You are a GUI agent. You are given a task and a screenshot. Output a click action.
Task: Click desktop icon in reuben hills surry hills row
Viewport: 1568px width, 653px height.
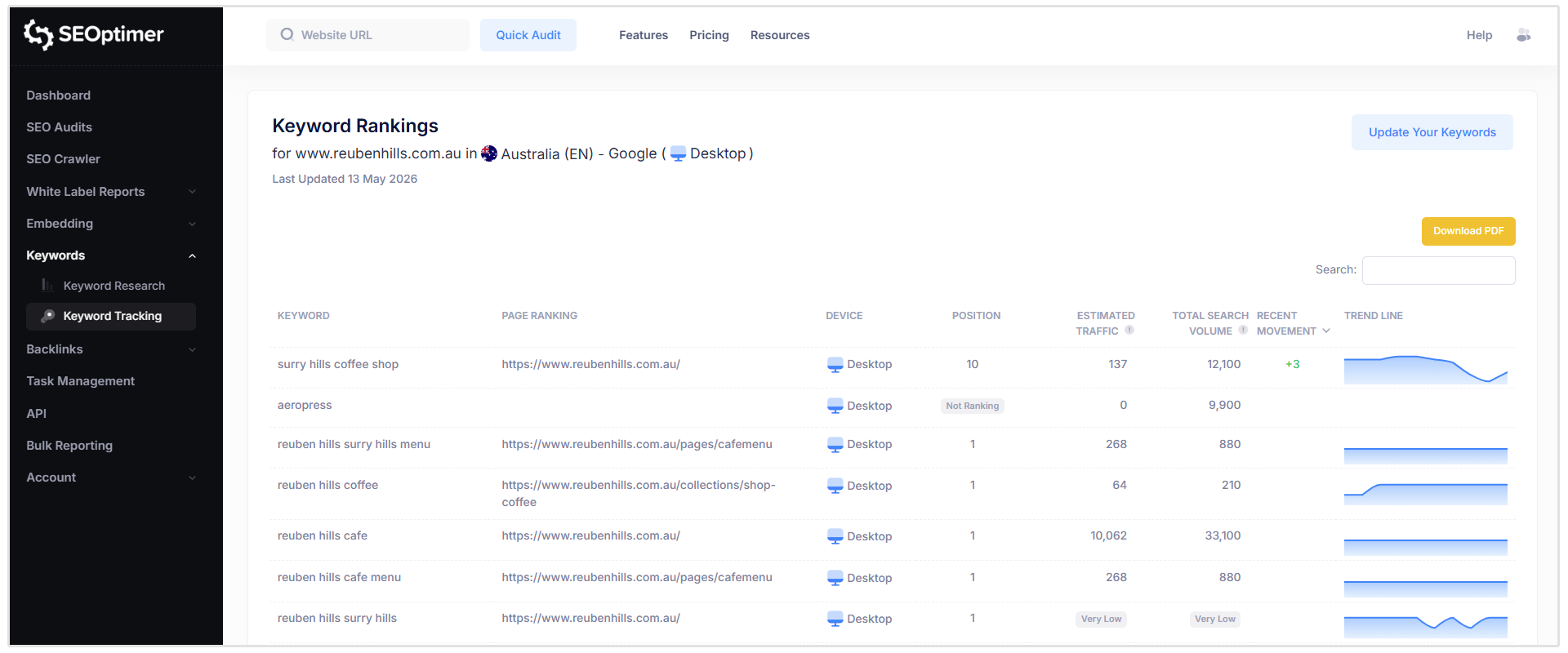pyautogui.click(x=835, y=619)
